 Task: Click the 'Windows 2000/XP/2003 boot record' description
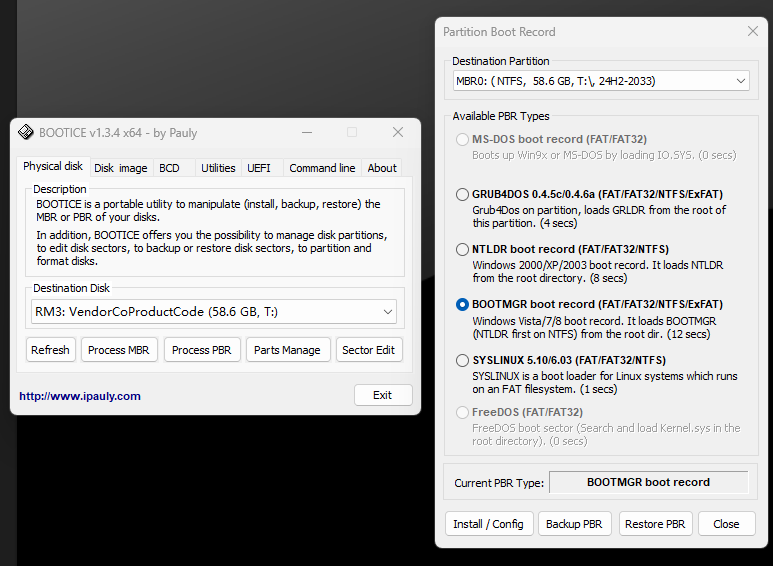click(x=597, y=272)
